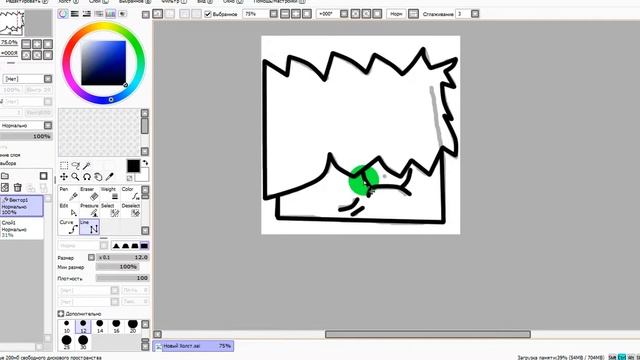Activate the Line tool
The height and width of the screenshot is (360, 640).
89,227
